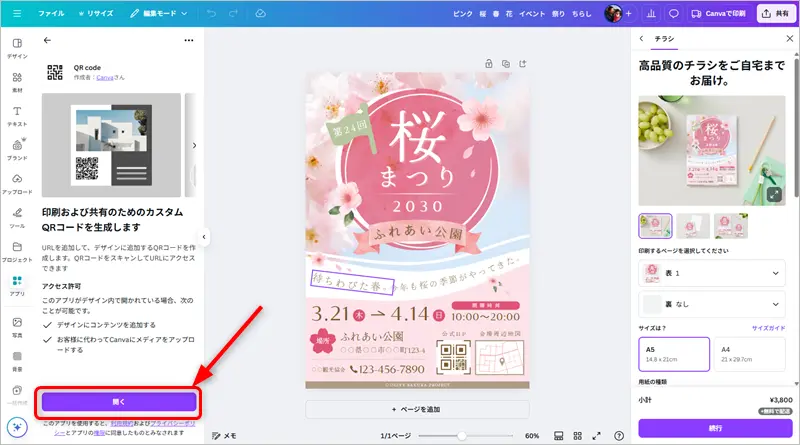Click the lock page icon above the canvas
800x445 pixels.
pos(489,62)
